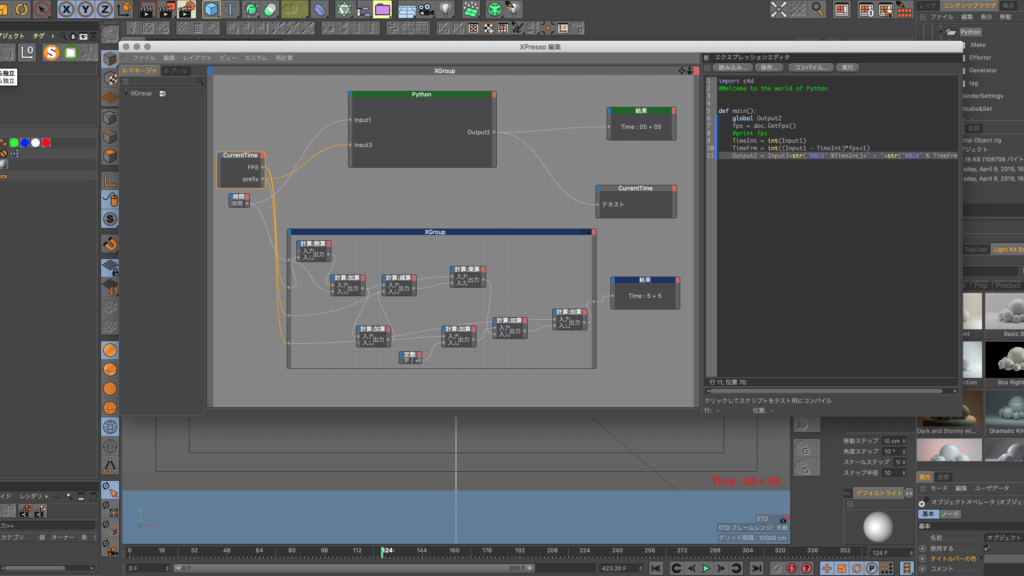Click the 保存 button in expression editor
Screen dimensions: 1024x576
[x=769, y=67]
